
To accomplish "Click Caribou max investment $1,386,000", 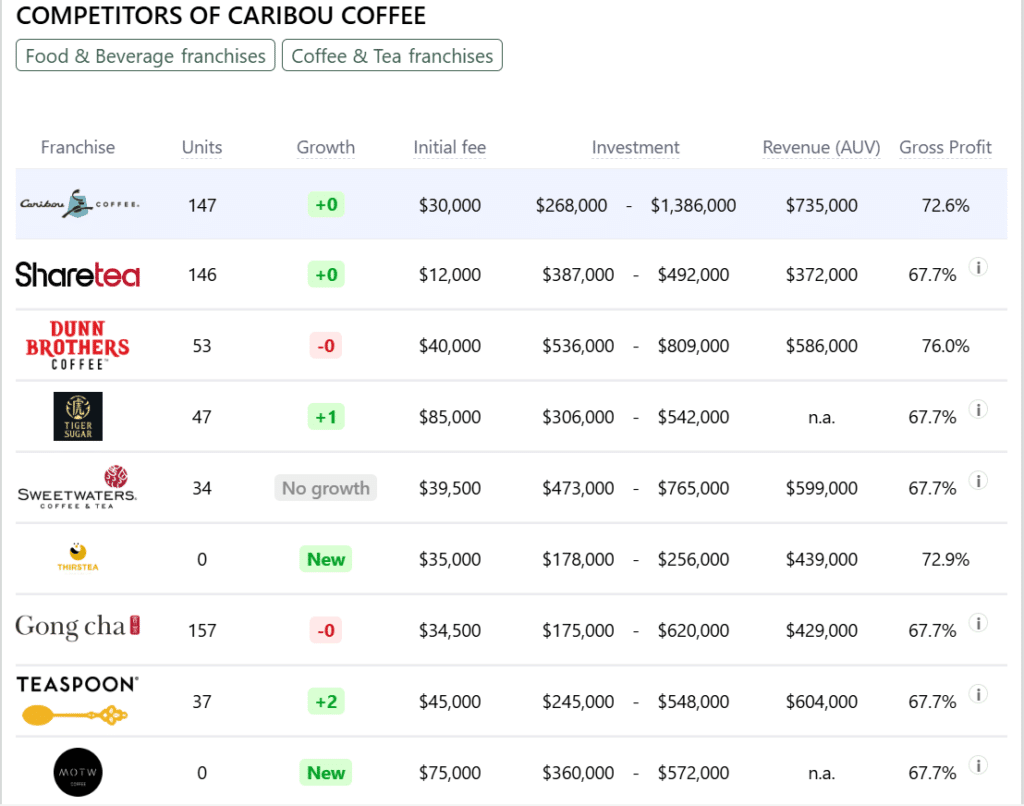I will tap(693, 205).
